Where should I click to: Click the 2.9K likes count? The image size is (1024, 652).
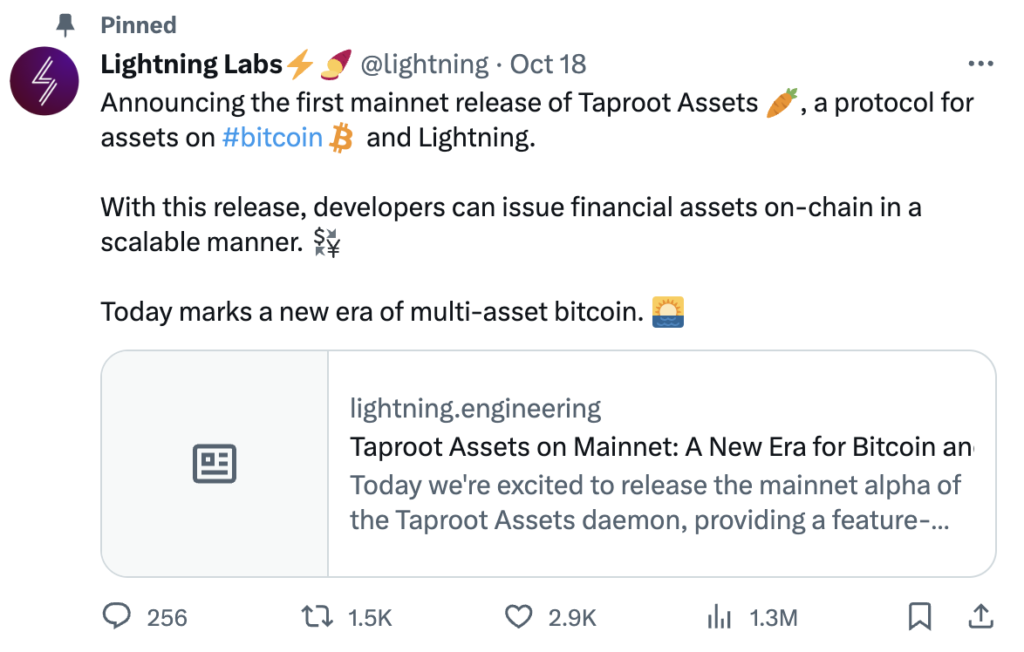572,617
